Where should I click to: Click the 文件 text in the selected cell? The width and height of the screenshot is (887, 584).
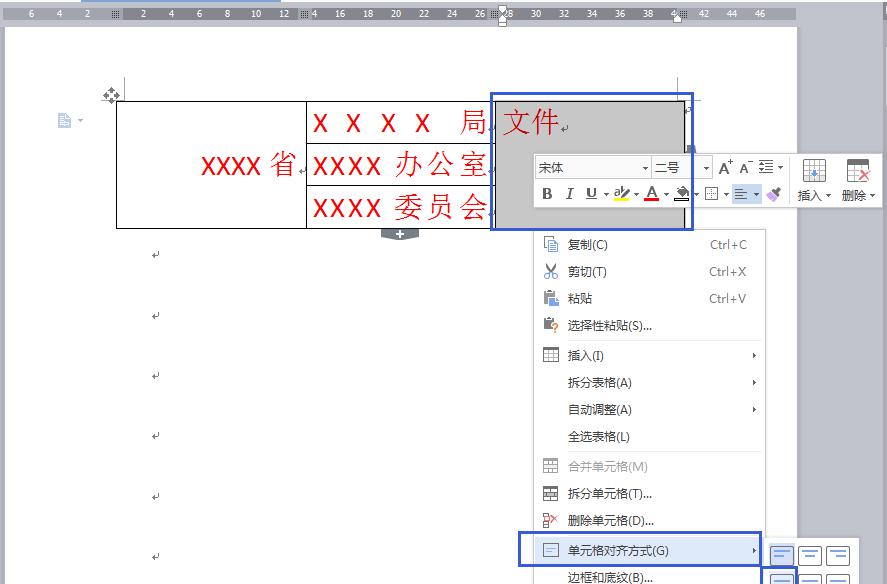tap(531, 122)
